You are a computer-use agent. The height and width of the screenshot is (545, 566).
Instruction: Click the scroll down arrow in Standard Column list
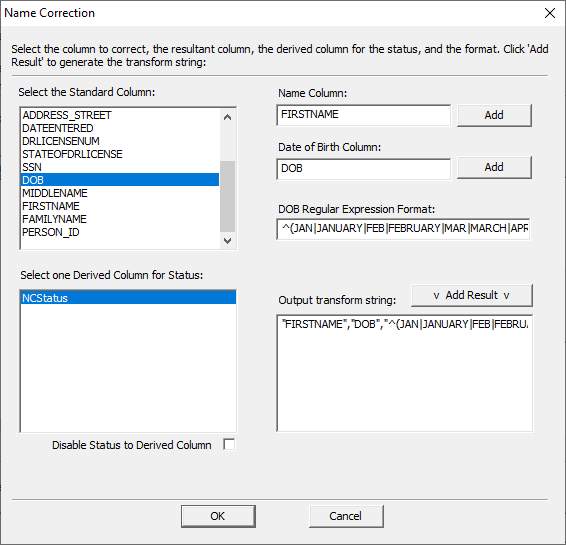(227, 241)
